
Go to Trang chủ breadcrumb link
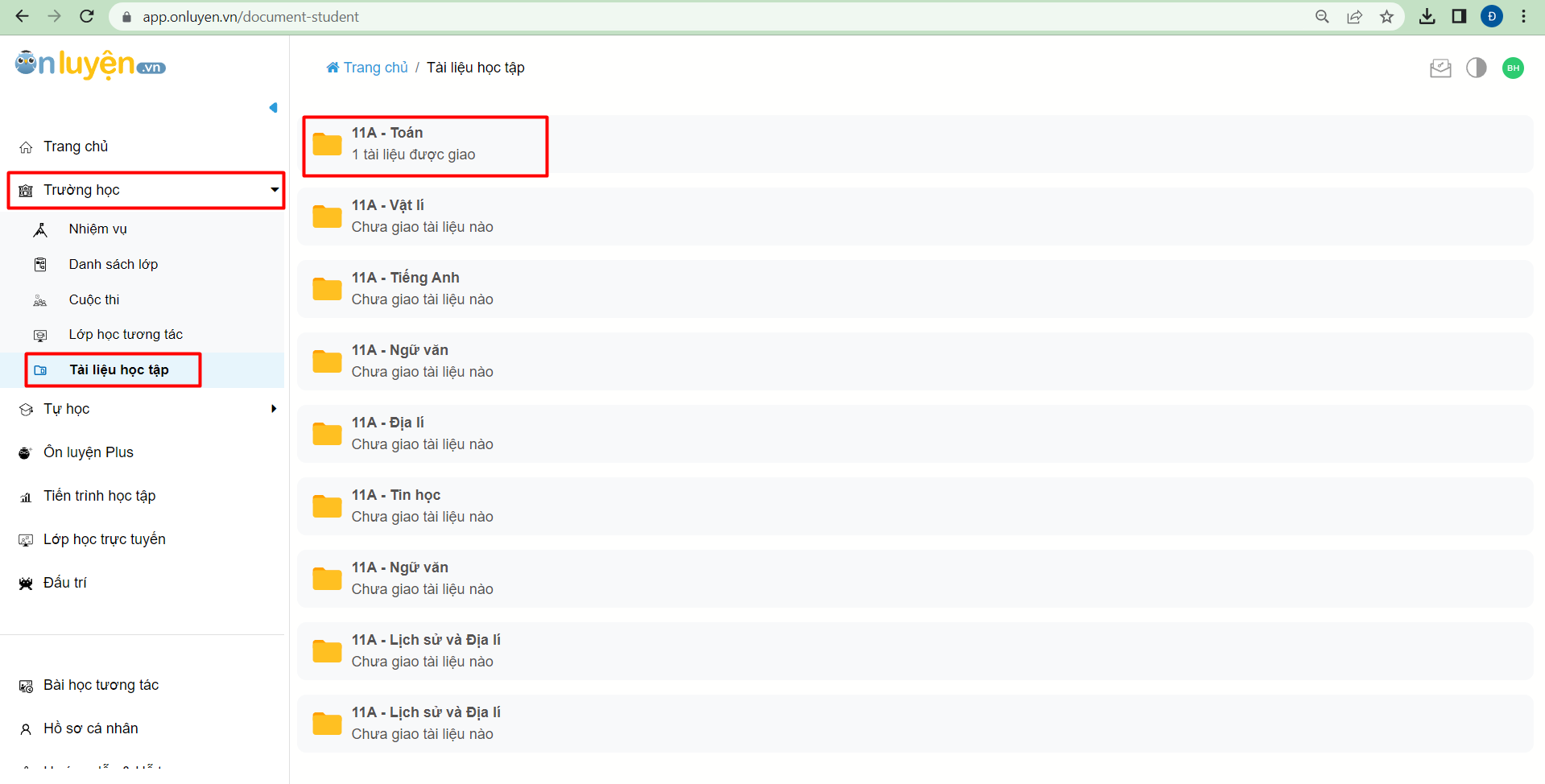point(367,68)
